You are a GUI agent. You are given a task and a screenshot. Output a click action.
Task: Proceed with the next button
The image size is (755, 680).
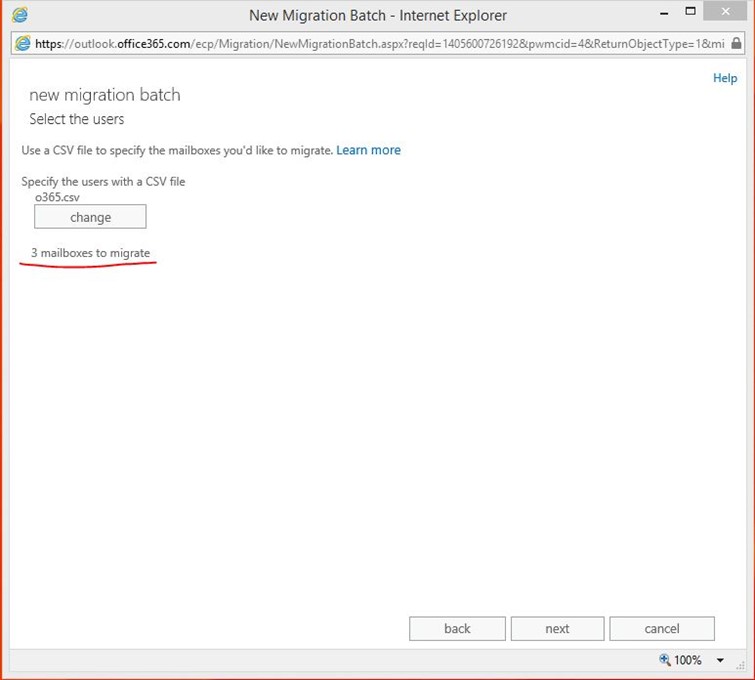tap(557, 628)
